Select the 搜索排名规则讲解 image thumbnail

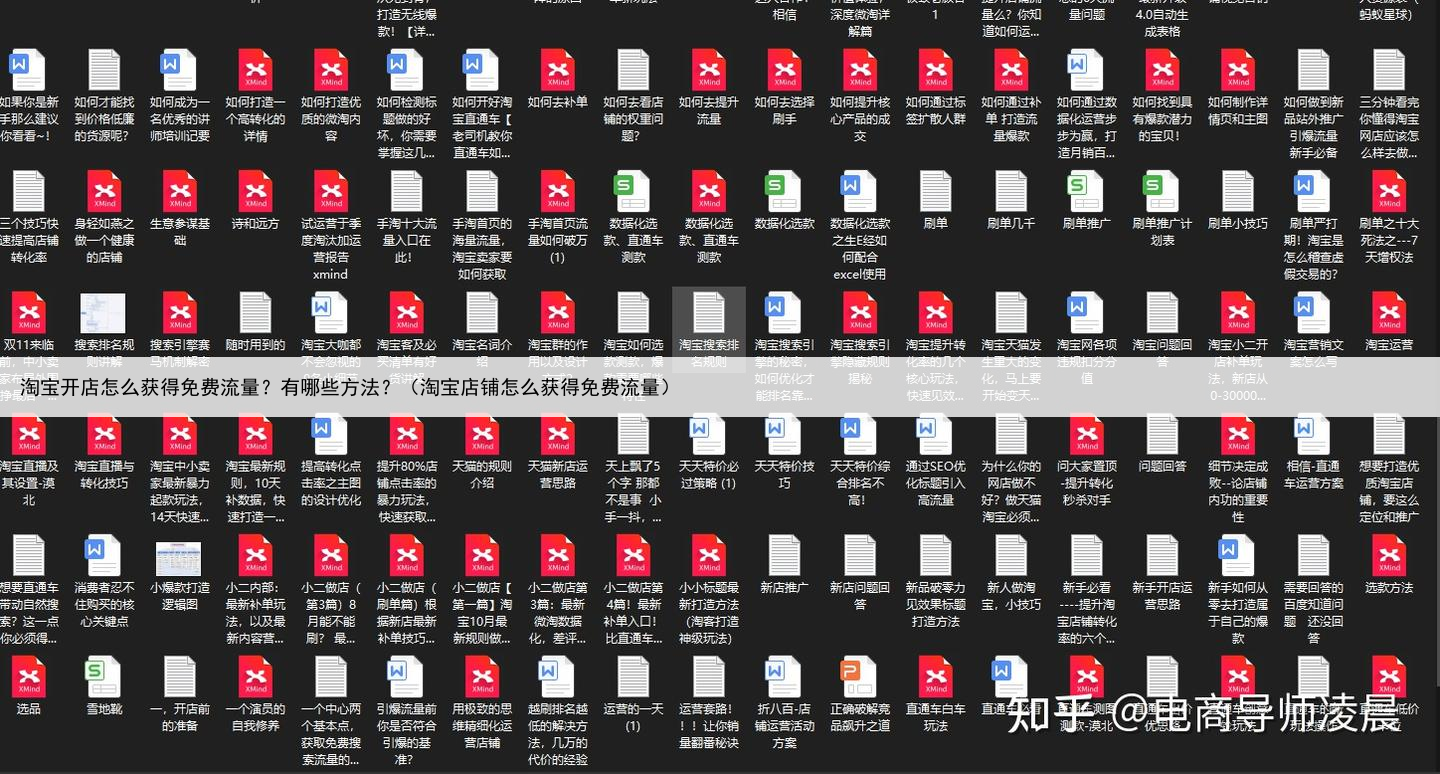(x=103, y=314)
